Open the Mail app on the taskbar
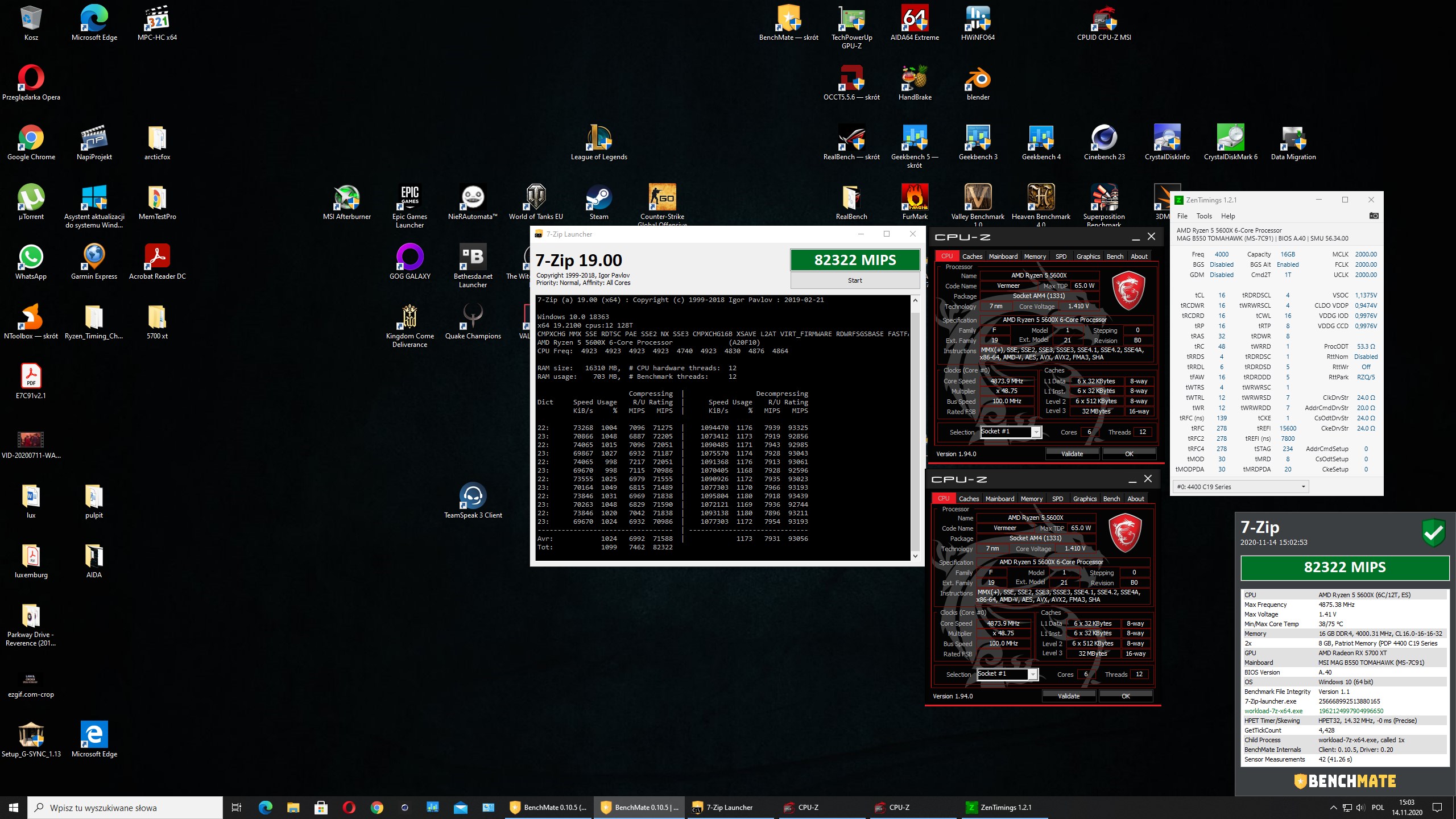1456x819 pixels. [x=460, y=807]
